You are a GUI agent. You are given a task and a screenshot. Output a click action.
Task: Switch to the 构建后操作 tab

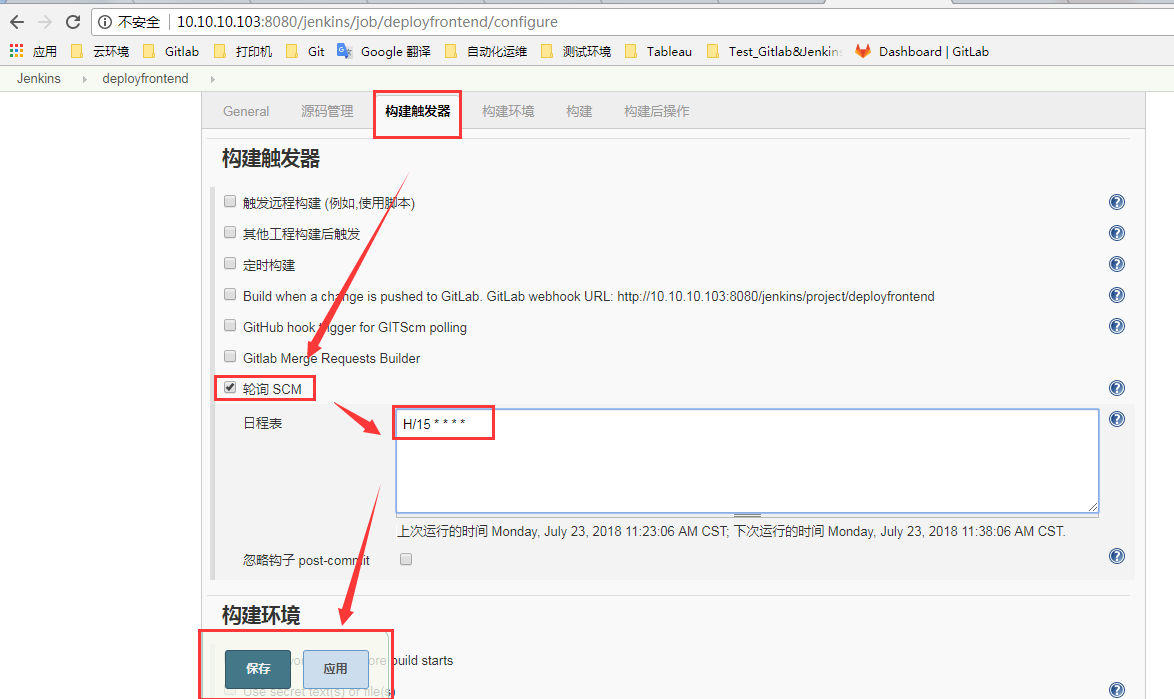click(657, 112)
